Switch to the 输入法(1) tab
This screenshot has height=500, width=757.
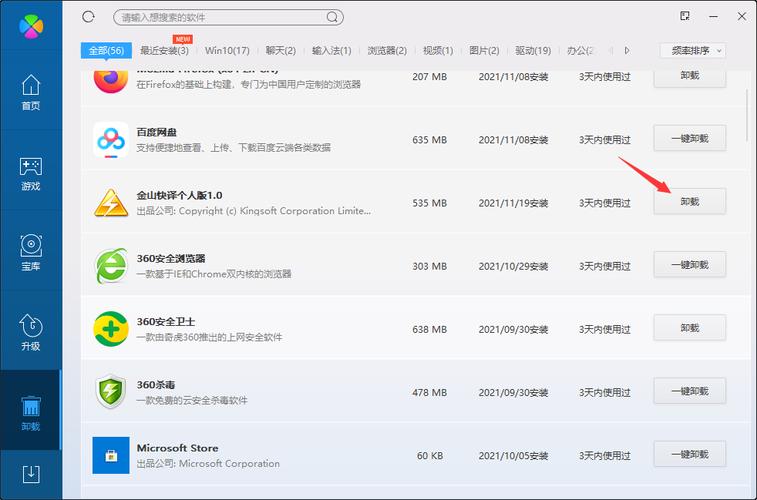tap(332, 50)
